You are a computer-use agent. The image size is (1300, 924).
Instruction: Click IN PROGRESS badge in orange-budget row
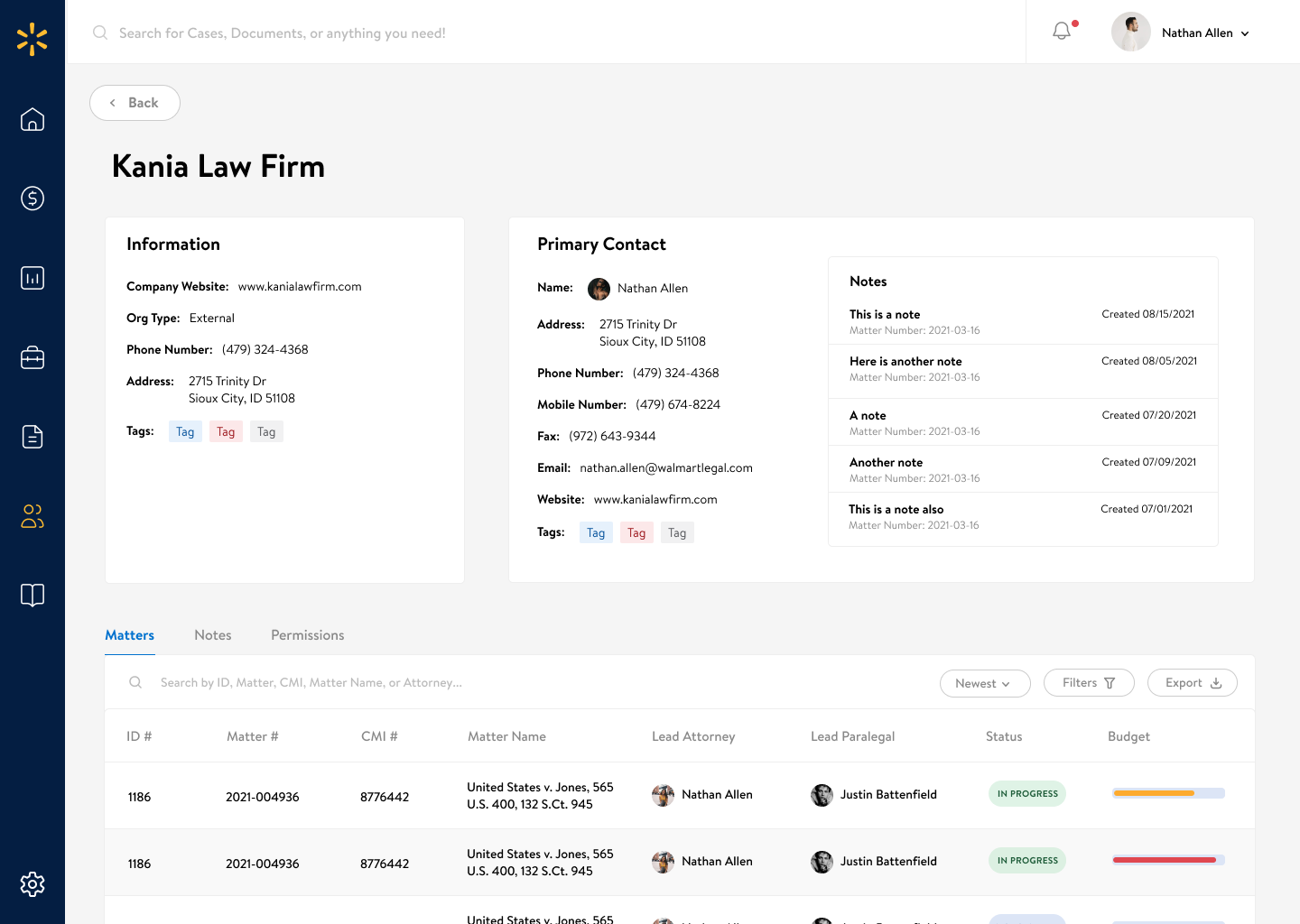[1027, 794]
